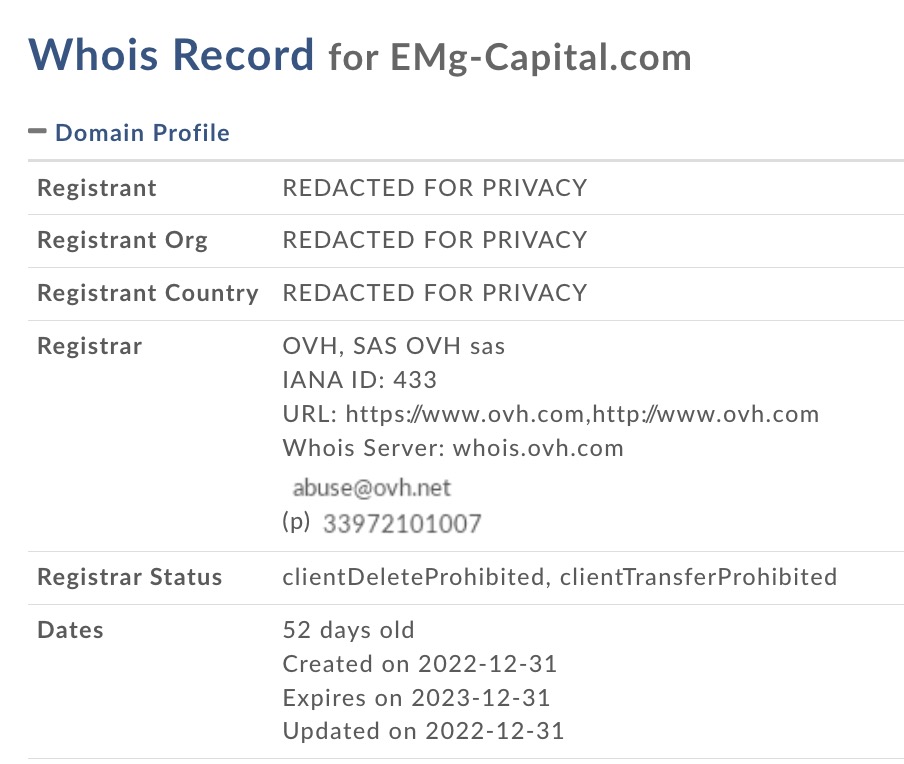The width and height of the screenshot is (904, 764).
Task: Click the Registrant Country row
Action: tap(147, 293)
